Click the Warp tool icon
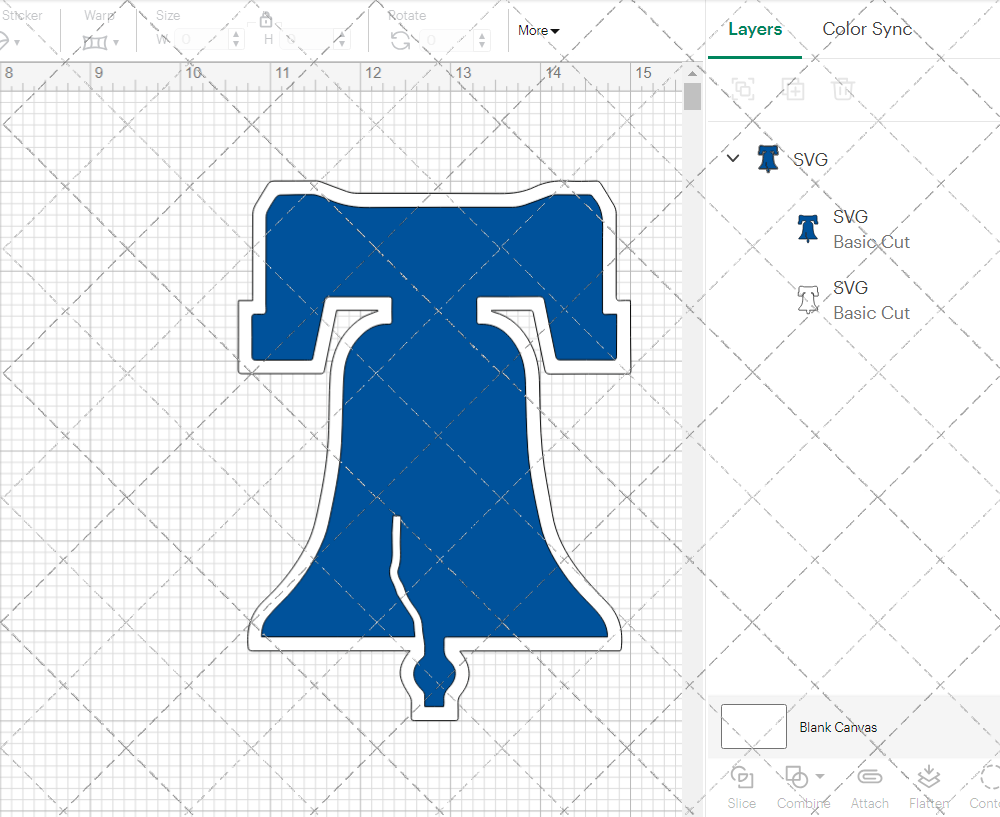The image size is (1000, 817). pyautogui.click(x=94, y=43)
